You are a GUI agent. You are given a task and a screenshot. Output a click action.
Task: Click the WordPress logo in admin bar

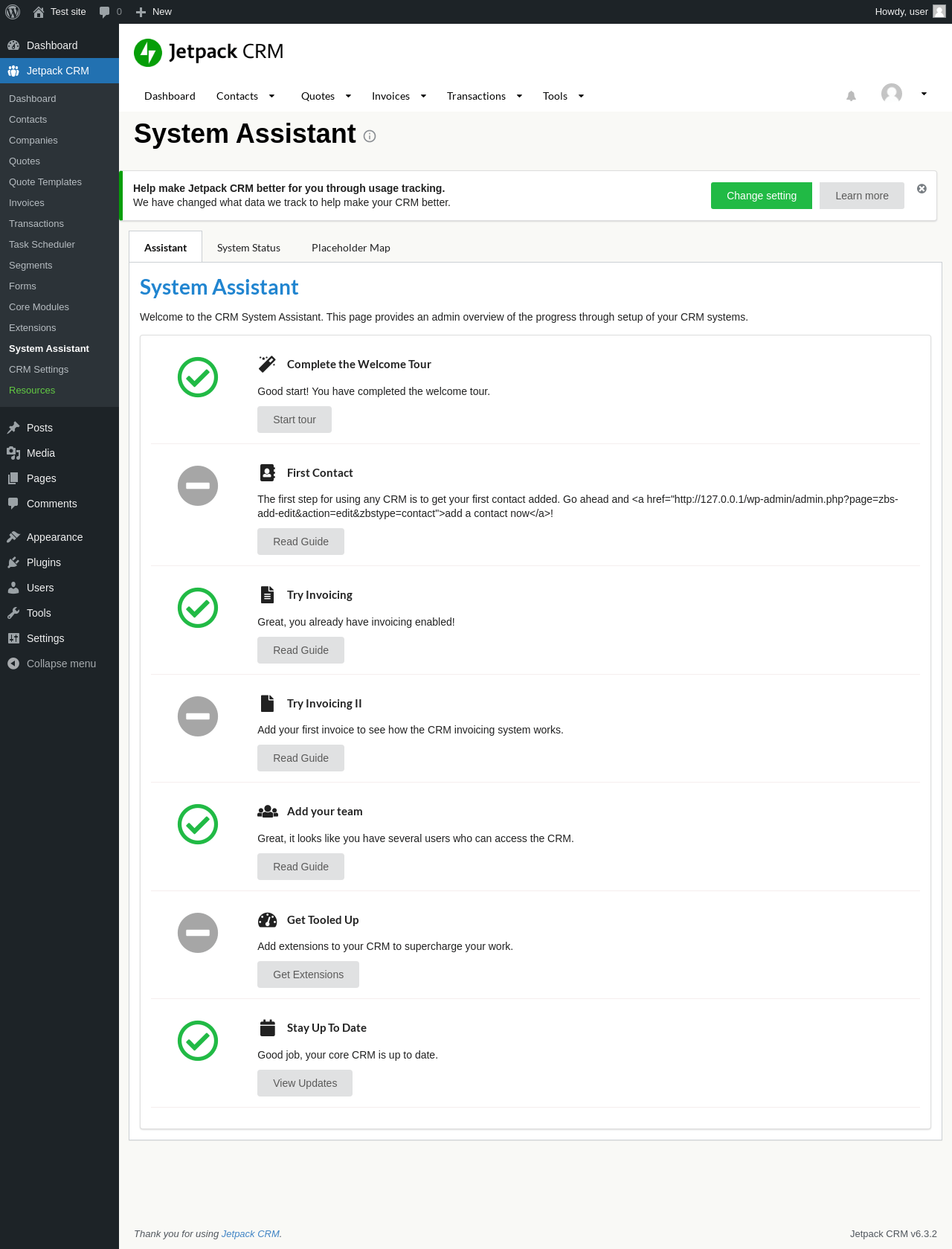[x=13, y=12]
